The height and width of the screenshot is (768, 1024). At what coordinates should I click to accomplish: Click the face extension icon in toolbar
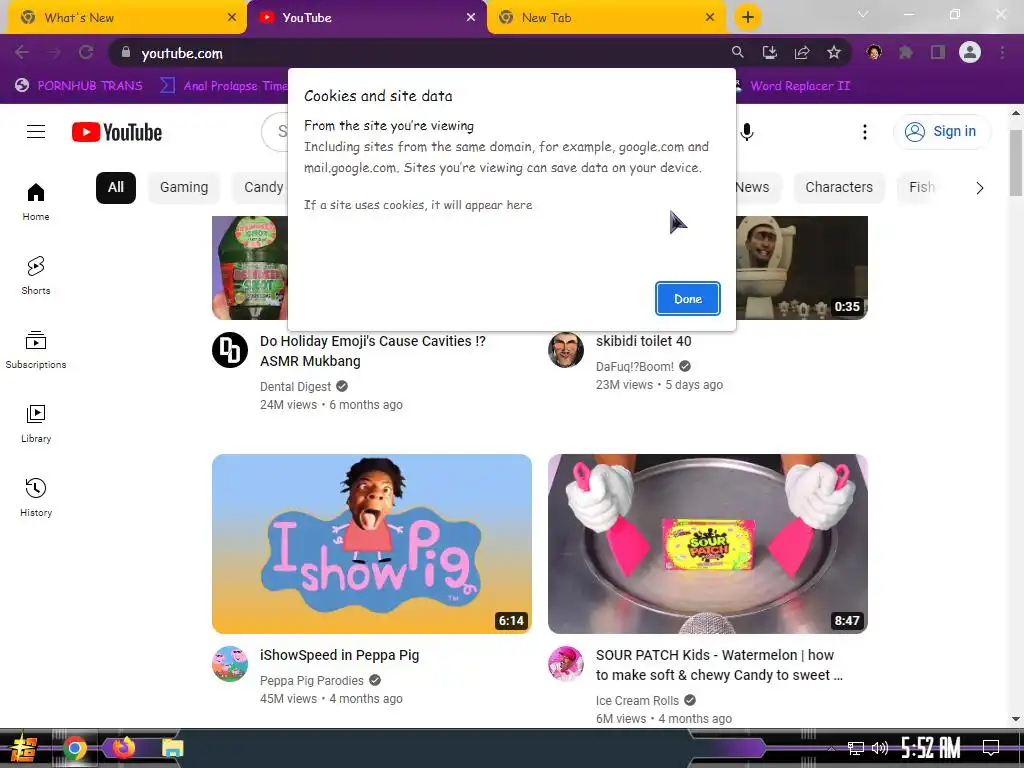pyautogui.click(x=874, y=52)
